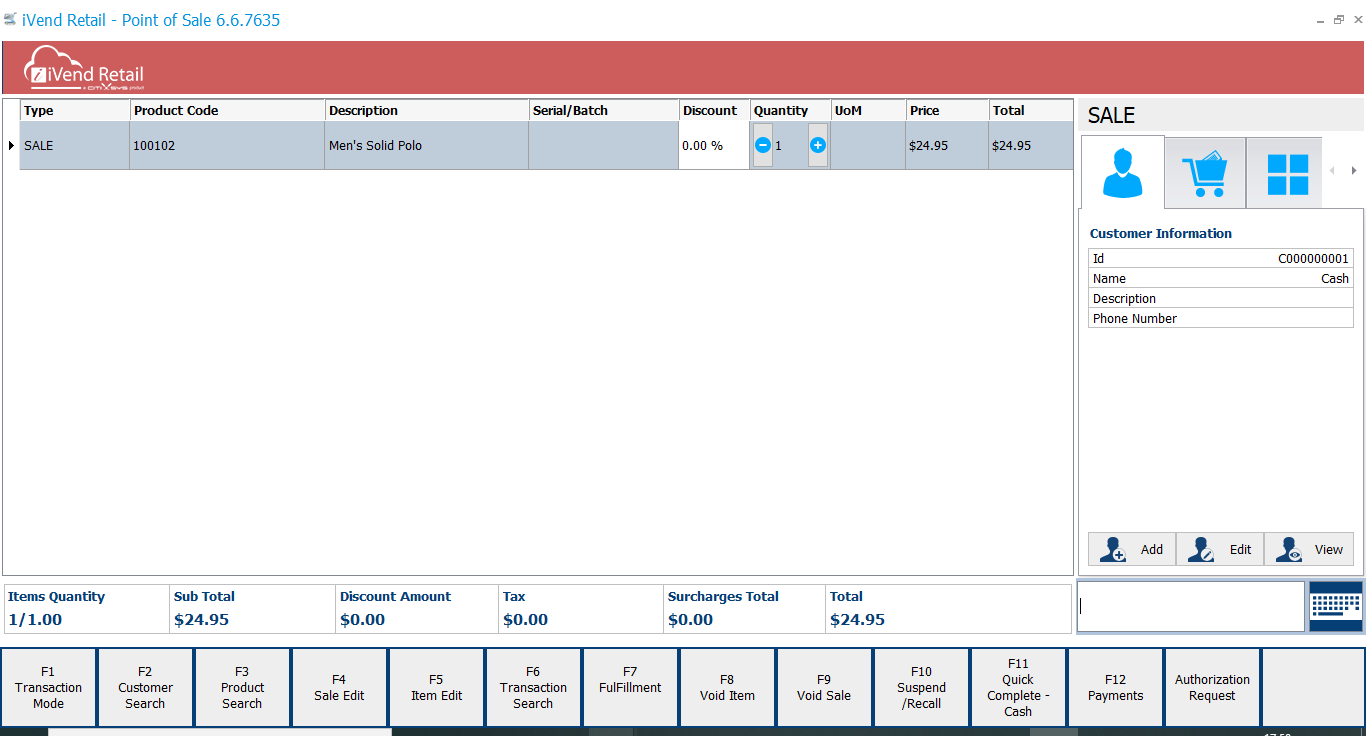Click the customer Description row
This screenshot has height=736, width=1366.
(1220, 299)
